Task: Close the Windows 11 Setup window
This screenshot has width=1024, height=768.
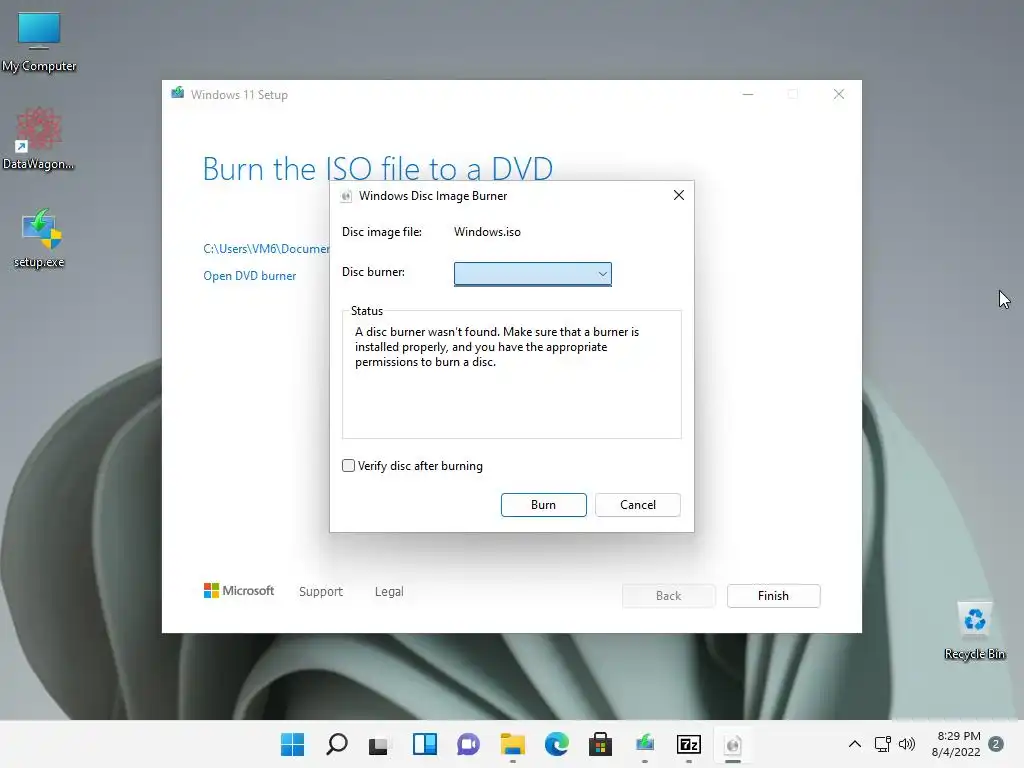Action: pos(839,94)
